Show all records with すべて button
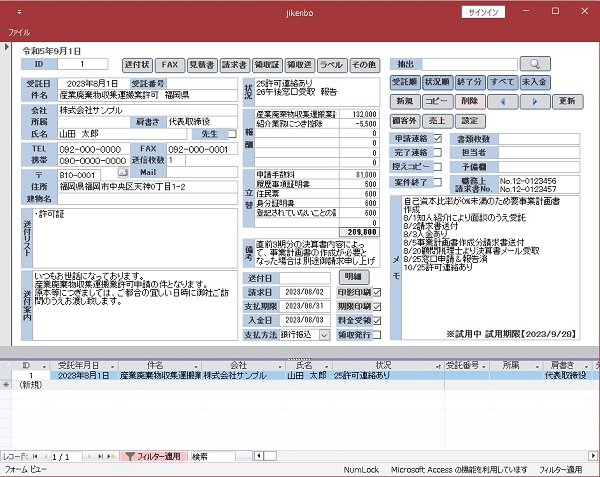 (502, 82)
